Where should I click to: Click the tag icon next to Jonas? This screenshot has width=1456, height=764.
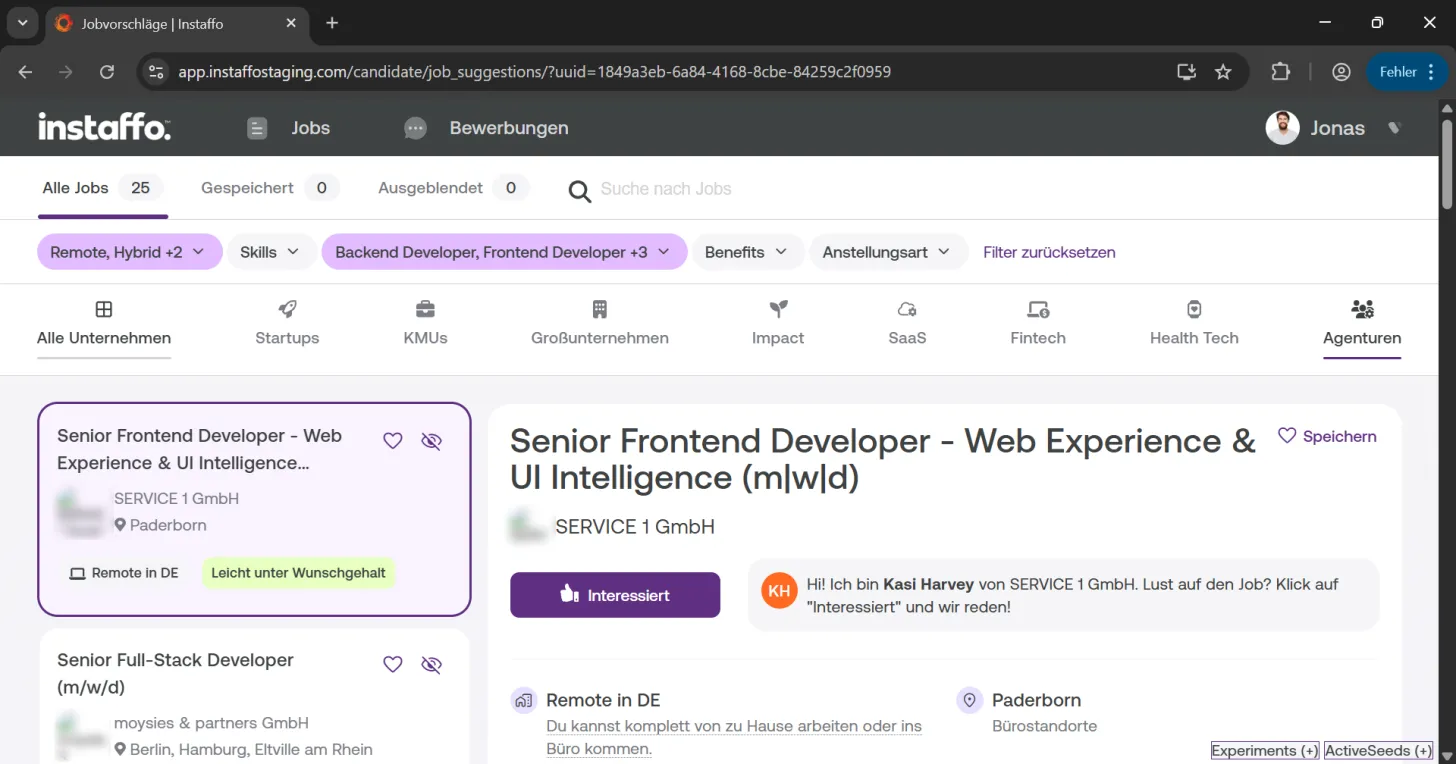(1394, 128)
